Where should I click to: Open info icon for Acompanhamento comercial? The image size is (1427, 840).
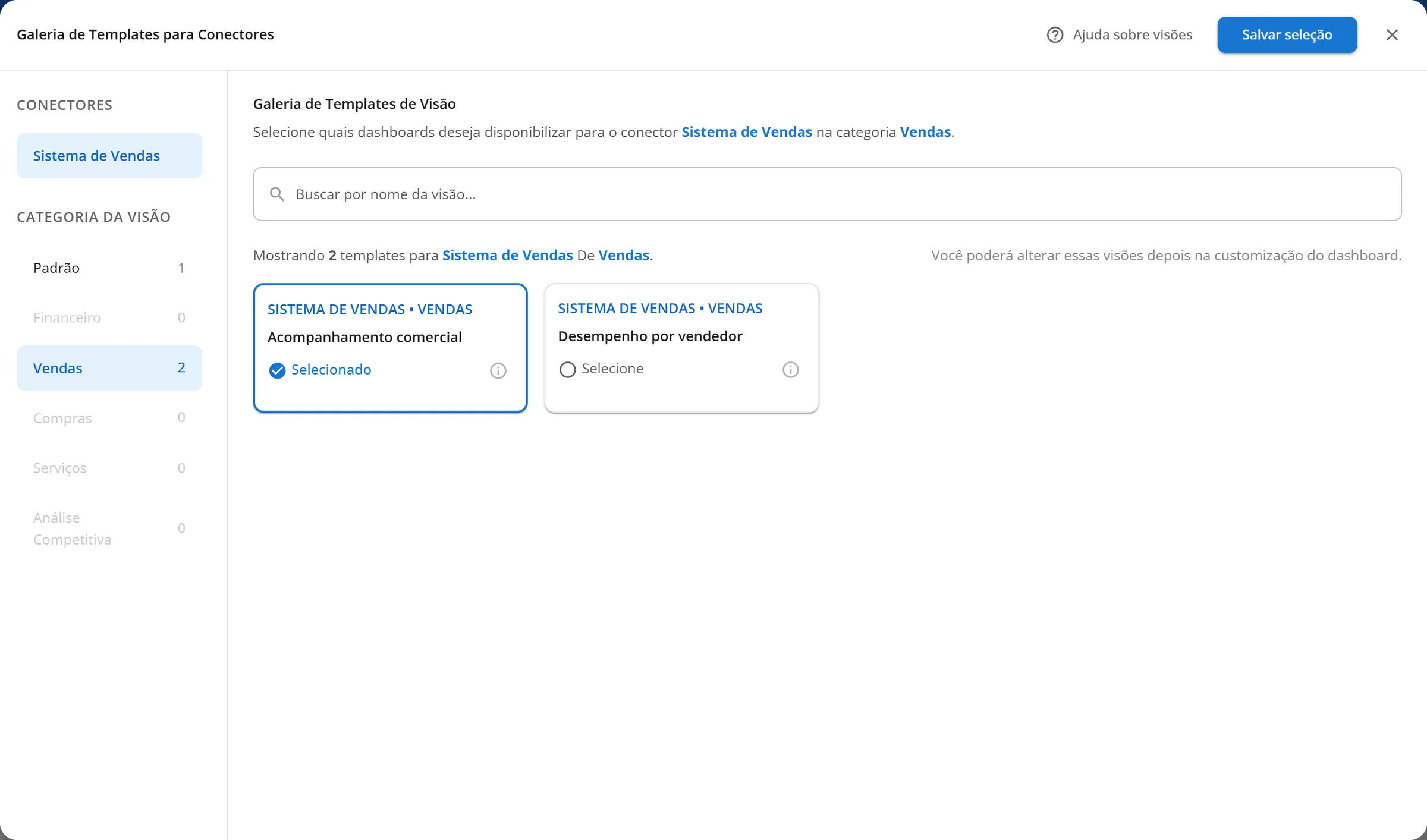click(498, 370)
